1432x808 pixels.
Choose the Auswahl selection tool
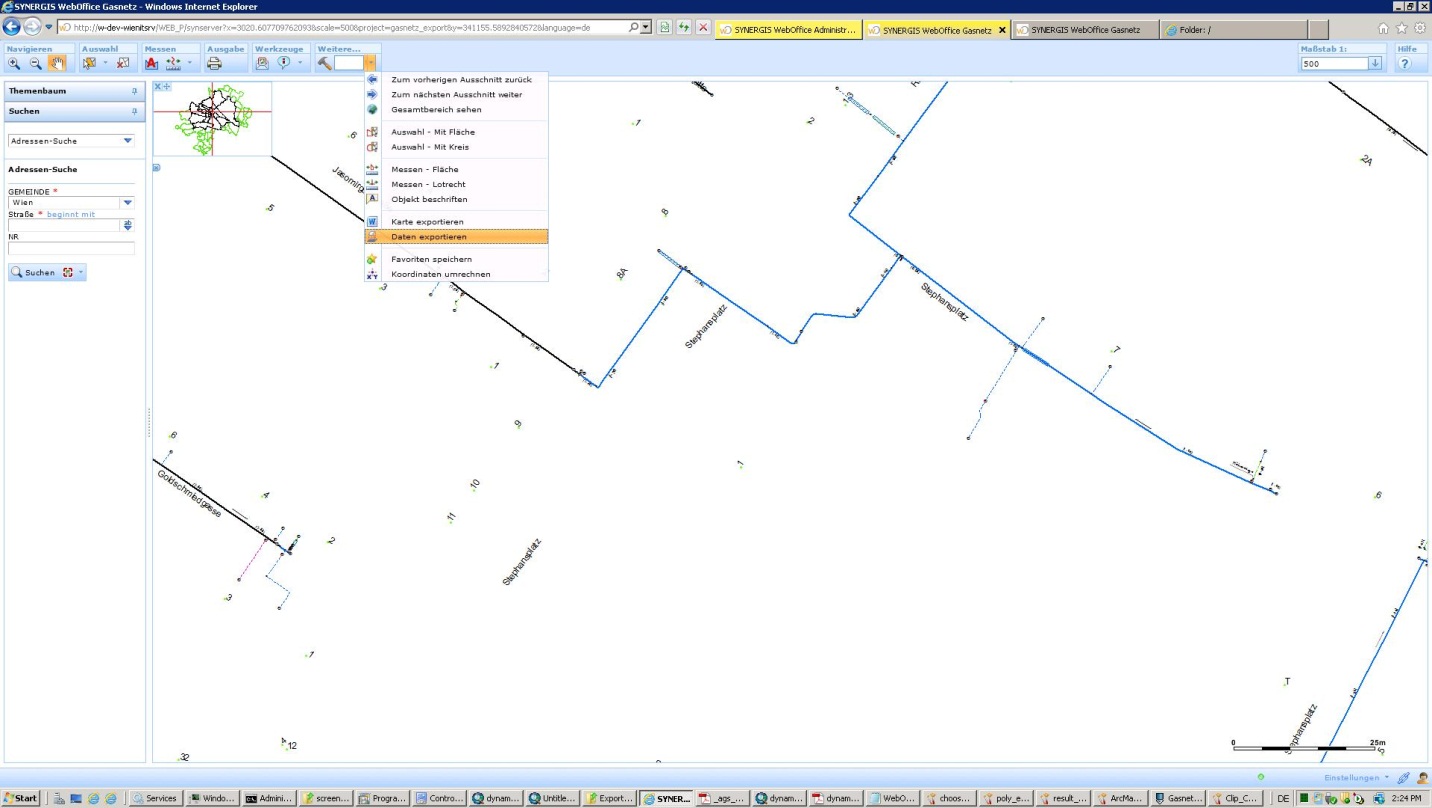tap(90, 63)
